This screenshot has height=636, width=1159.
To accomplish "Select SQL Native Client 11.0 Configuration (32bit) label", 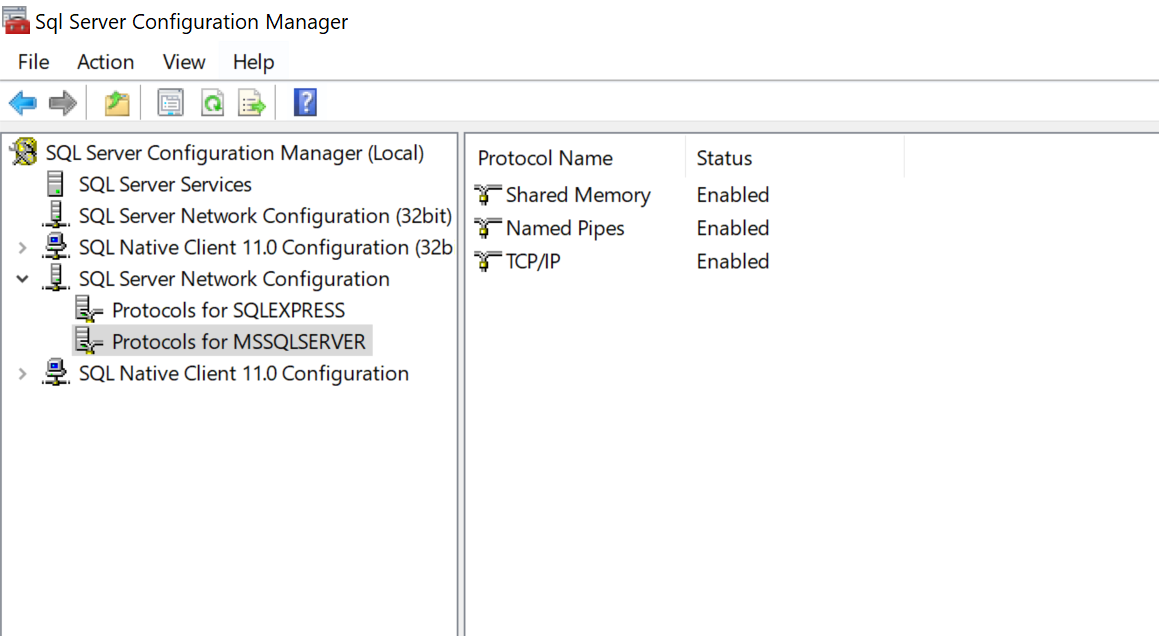I will (265, 247).
